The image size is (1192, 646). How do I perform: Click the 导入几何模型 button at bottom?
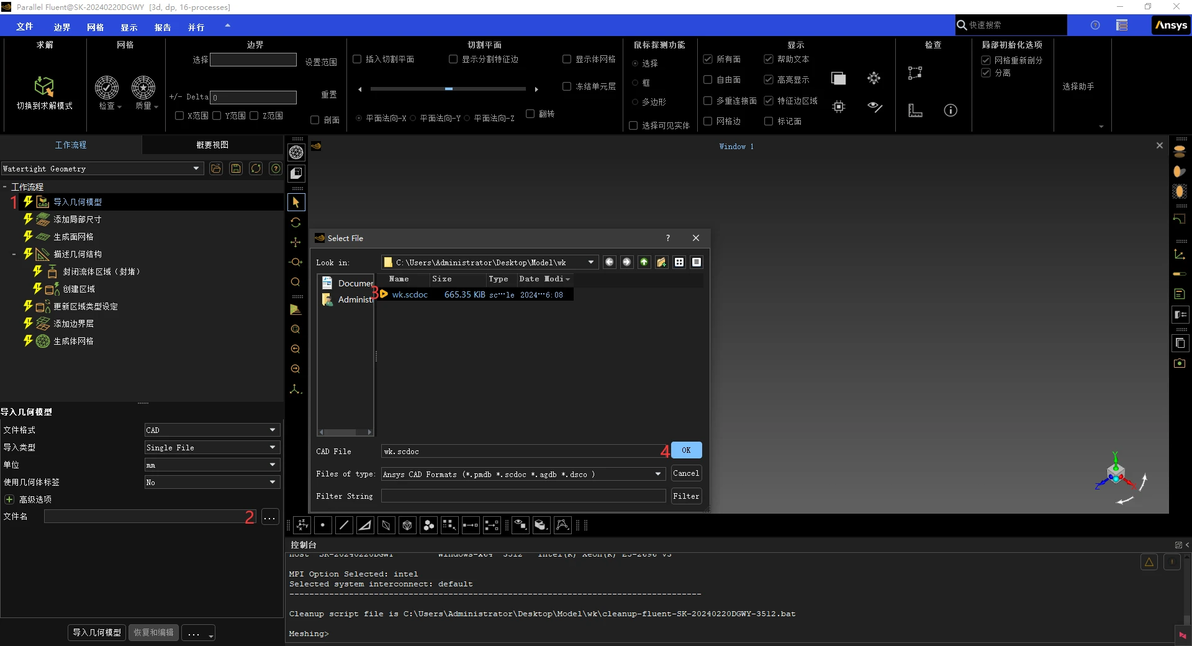coord(97,632)
